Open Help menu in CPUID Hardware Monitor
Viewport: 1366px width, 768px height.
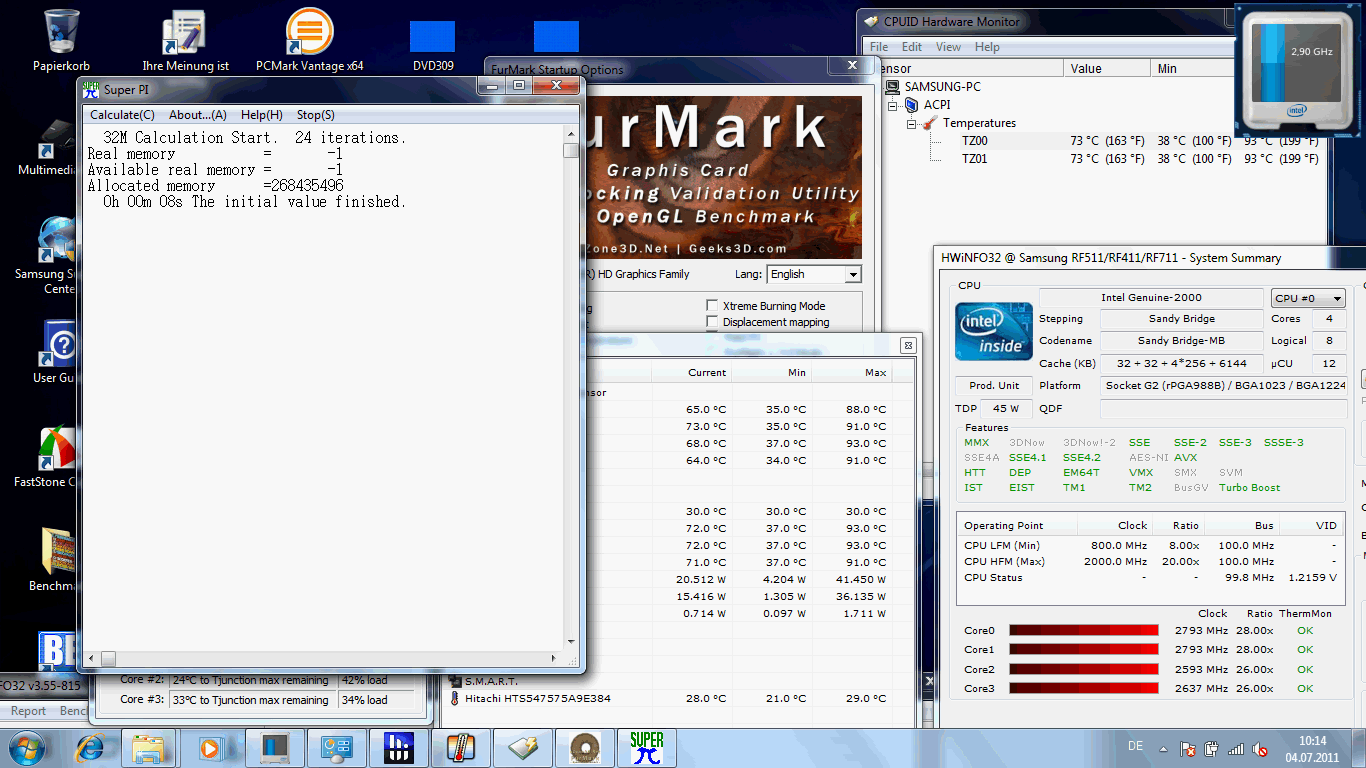(x=987, y=47)
